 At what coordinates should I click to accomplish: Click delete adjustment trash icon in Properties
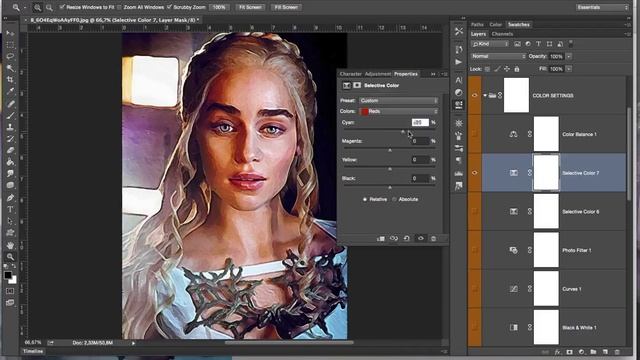pyautogui.click(x=433, y=238)
